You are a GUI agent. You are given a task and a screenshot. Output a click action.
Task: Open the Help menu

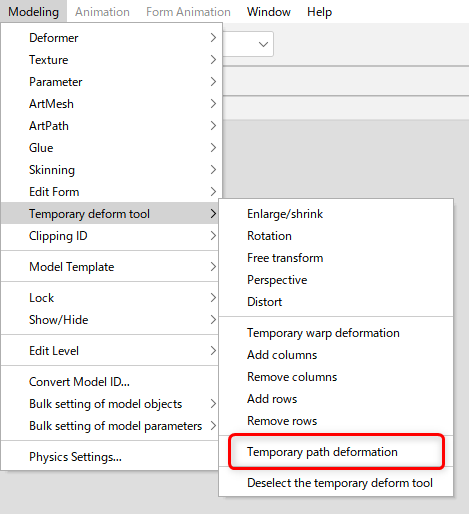[x=319, y=12]
